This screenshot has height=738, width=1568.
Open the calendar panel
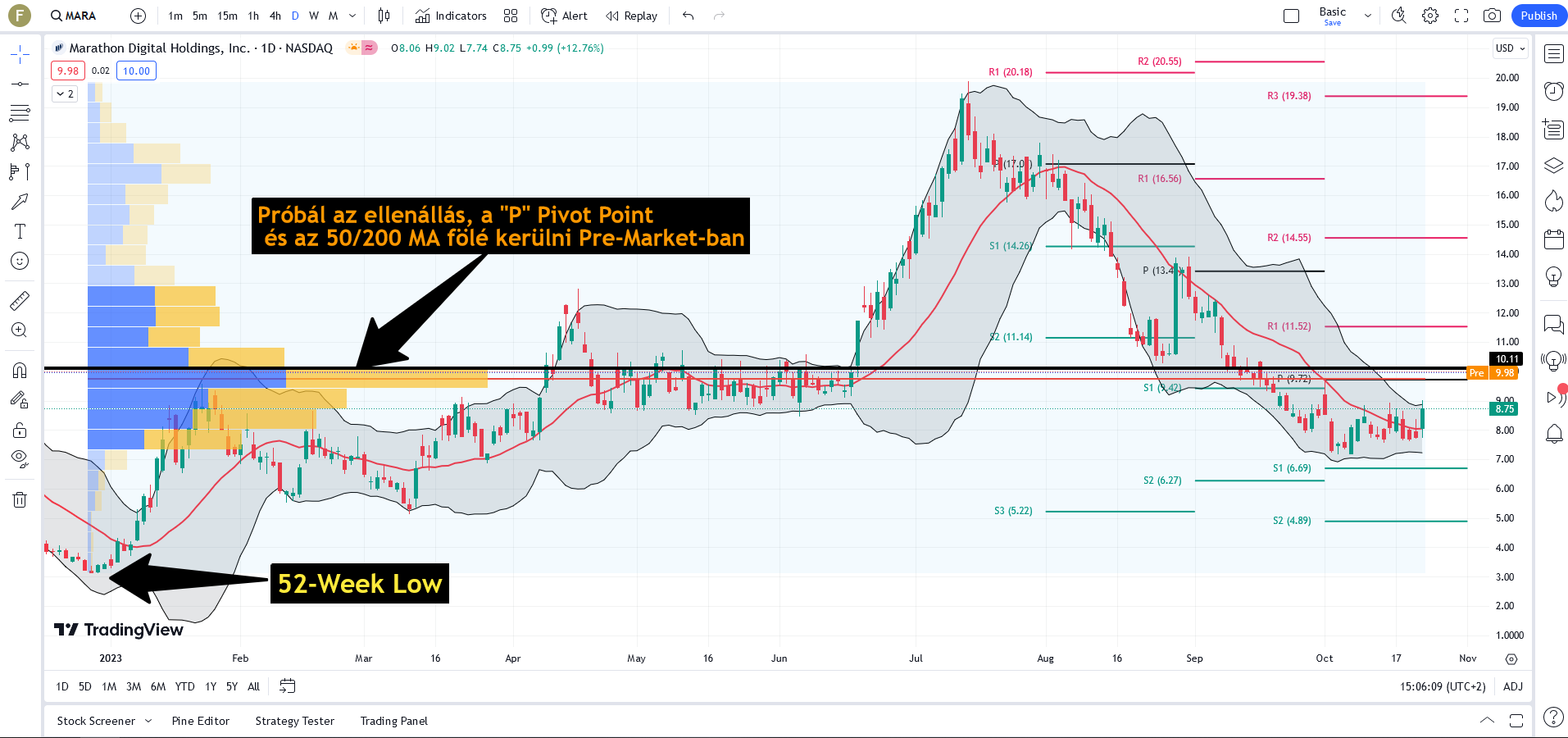coord(1553,239)
